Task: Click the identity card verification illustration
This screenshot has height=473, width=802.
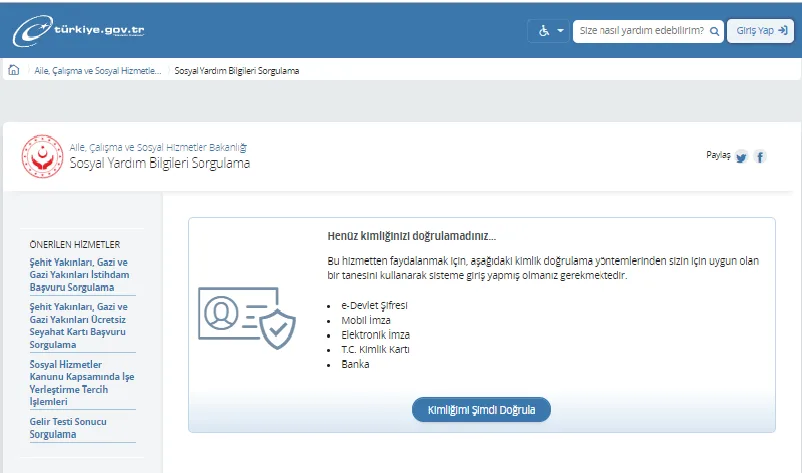Action: click(247, 318)
